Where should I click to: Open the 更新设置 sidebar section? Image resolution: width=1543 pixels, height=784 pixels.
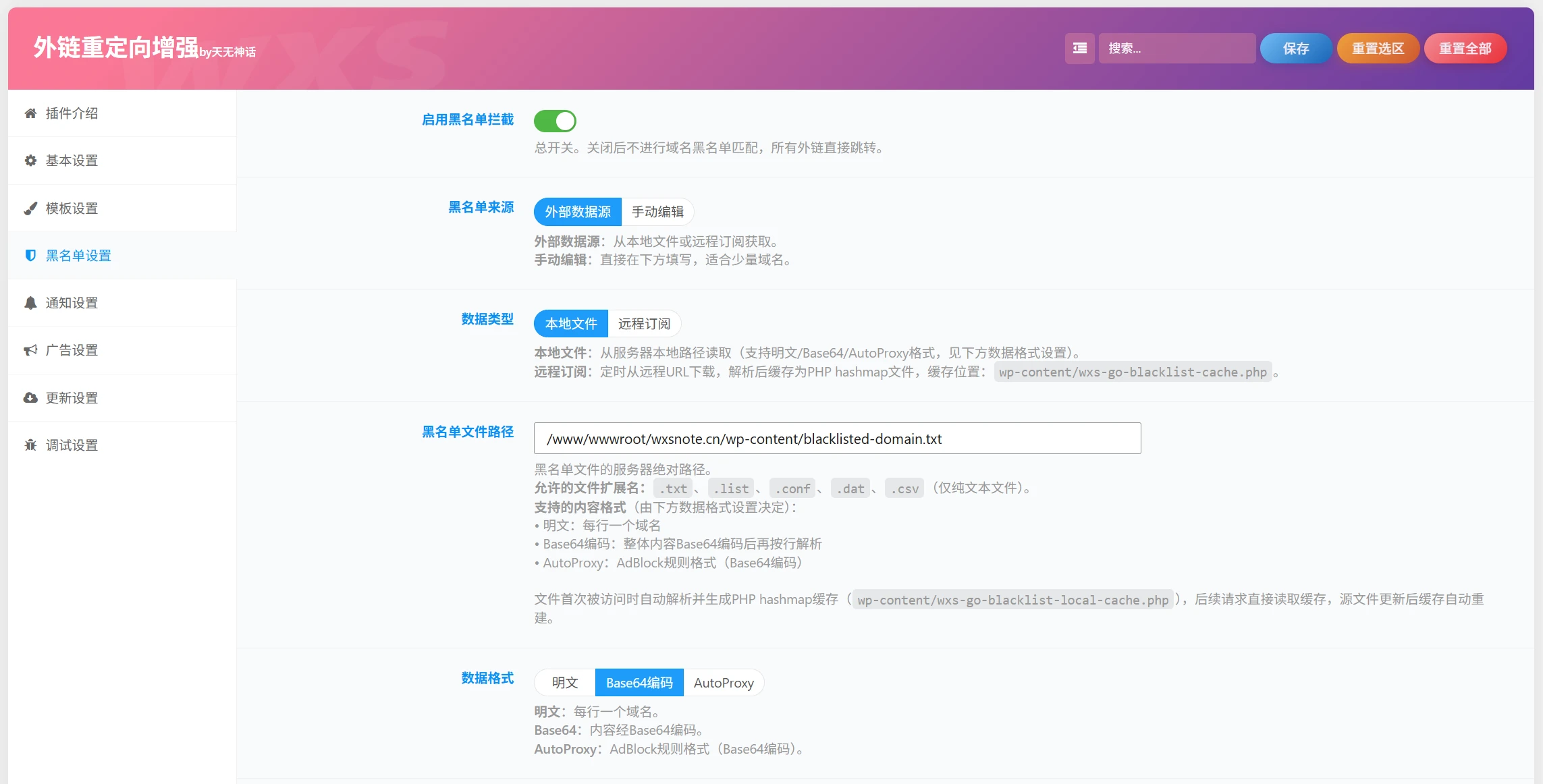pos(122,398)
